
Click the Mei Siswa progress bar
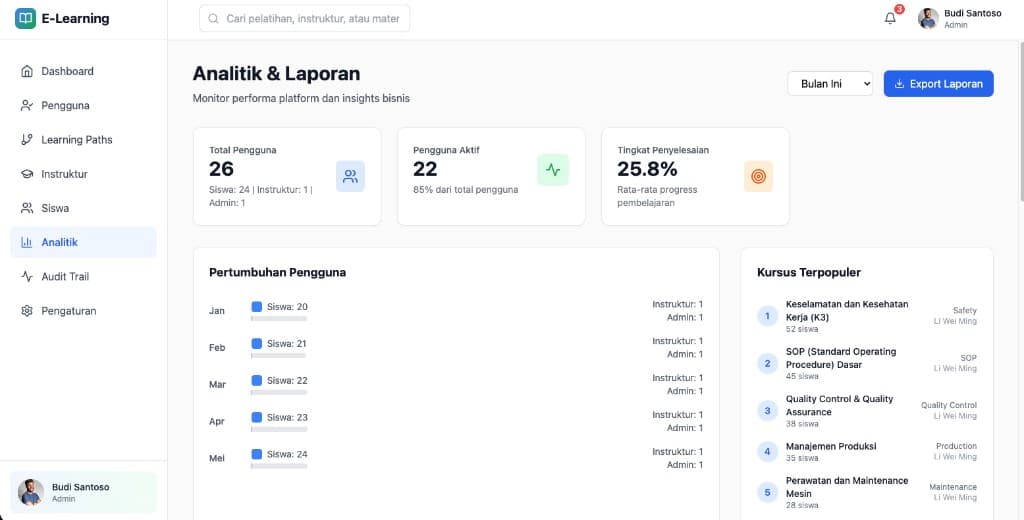279,466
